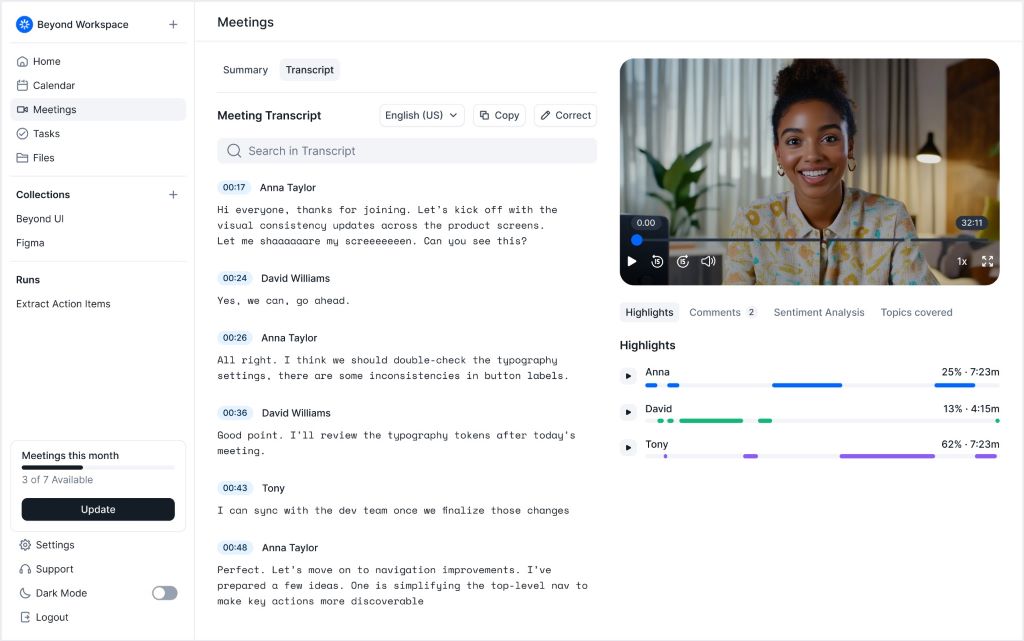Open the English (US) language dropdown
Viewport: 1024px width, 641px height.
(x=422, y=115)
